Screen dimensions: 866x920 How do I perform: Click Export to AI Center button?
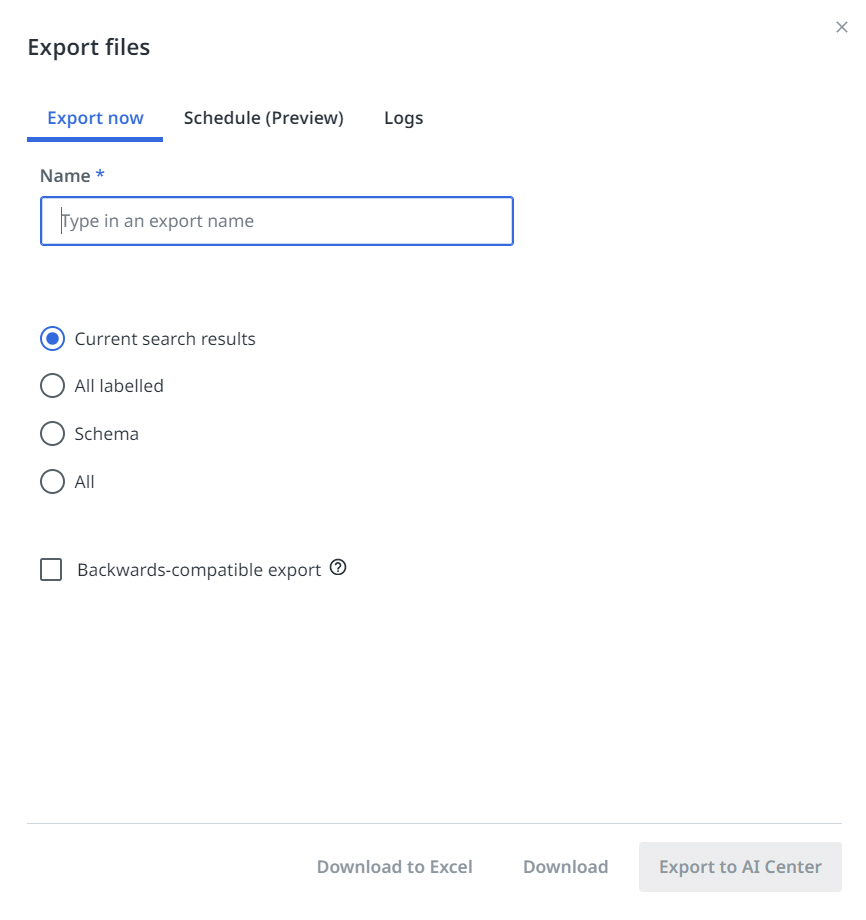(740, 867)
